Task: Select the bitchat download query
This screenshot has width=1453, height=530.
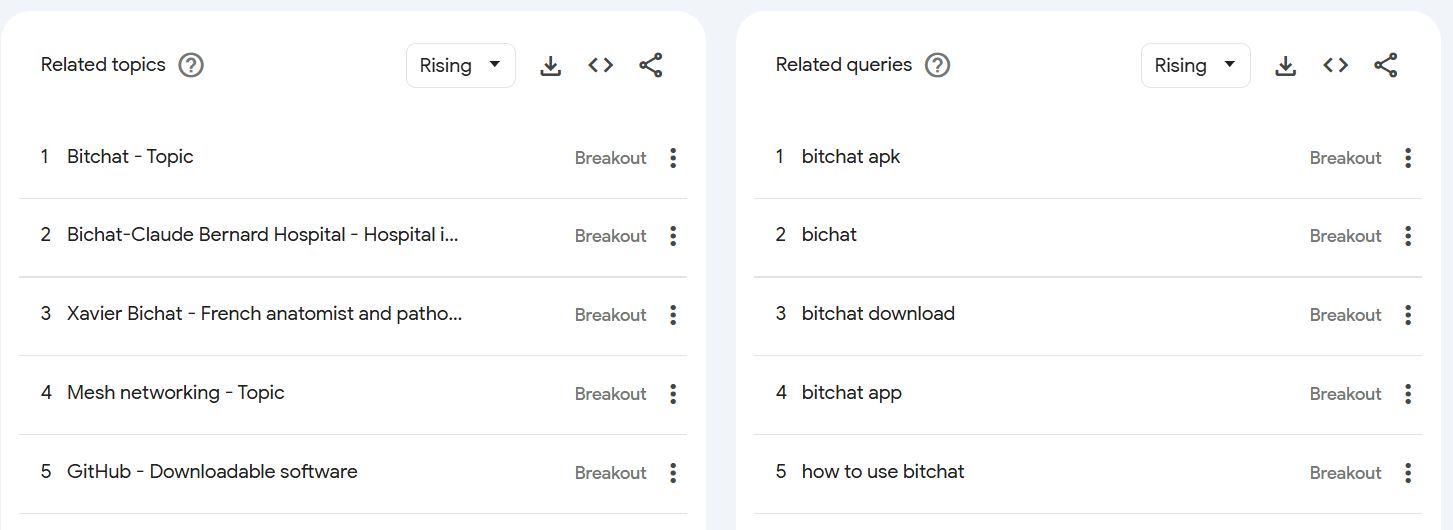Action: point(878,314)
